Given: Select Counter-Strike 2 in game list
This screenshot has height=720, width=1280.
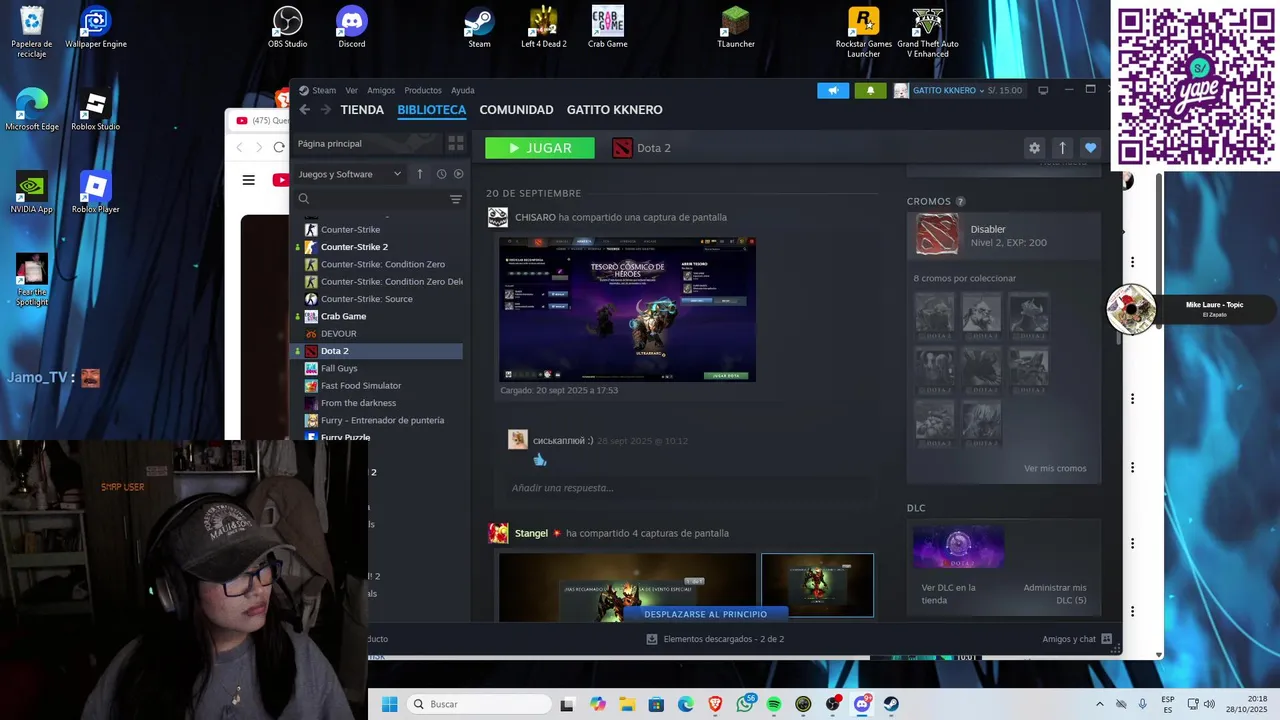Looking at the screenshot, I should click(354, 247).
